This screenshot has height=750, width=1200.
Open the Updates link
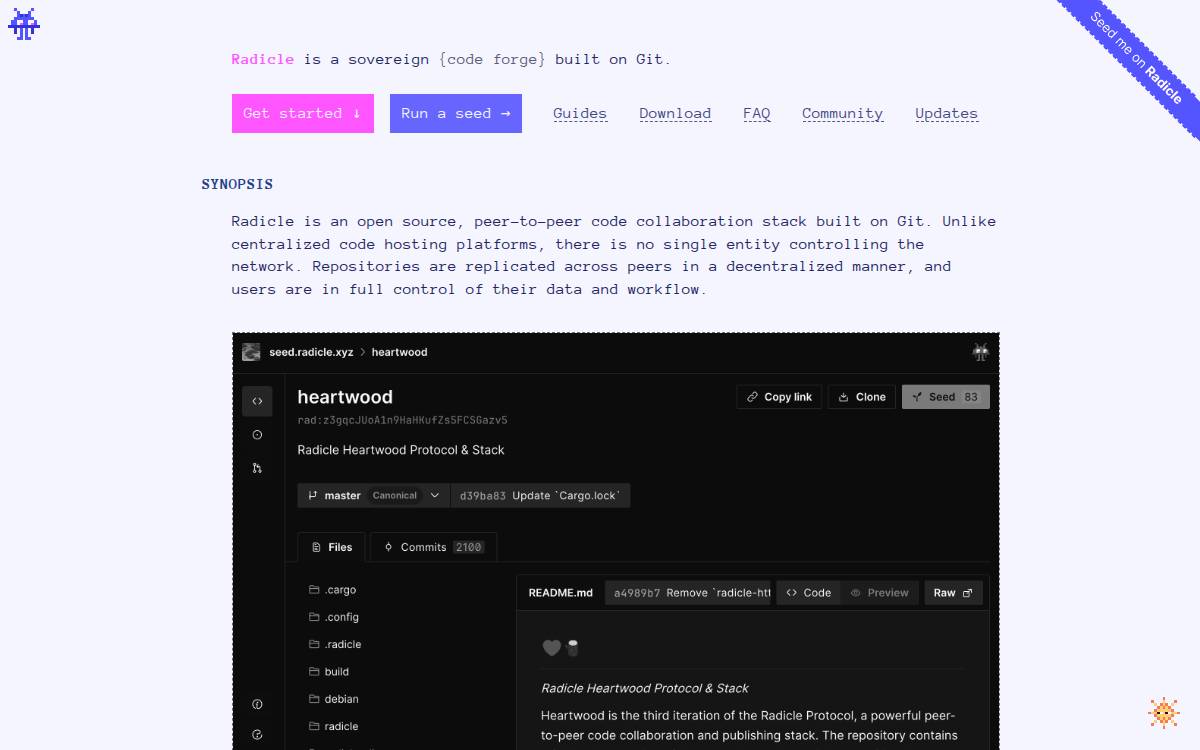946,114
